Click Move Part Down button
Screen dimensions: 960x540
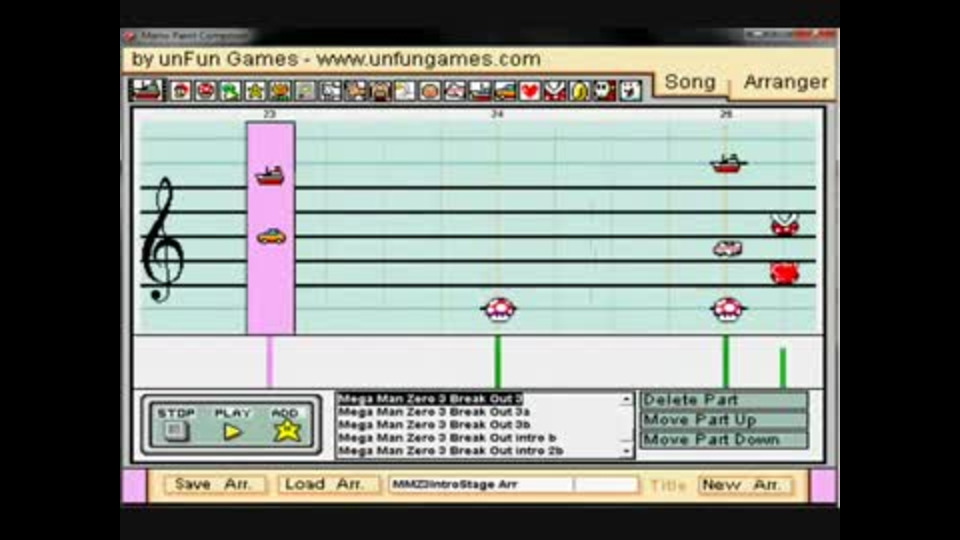724,440
